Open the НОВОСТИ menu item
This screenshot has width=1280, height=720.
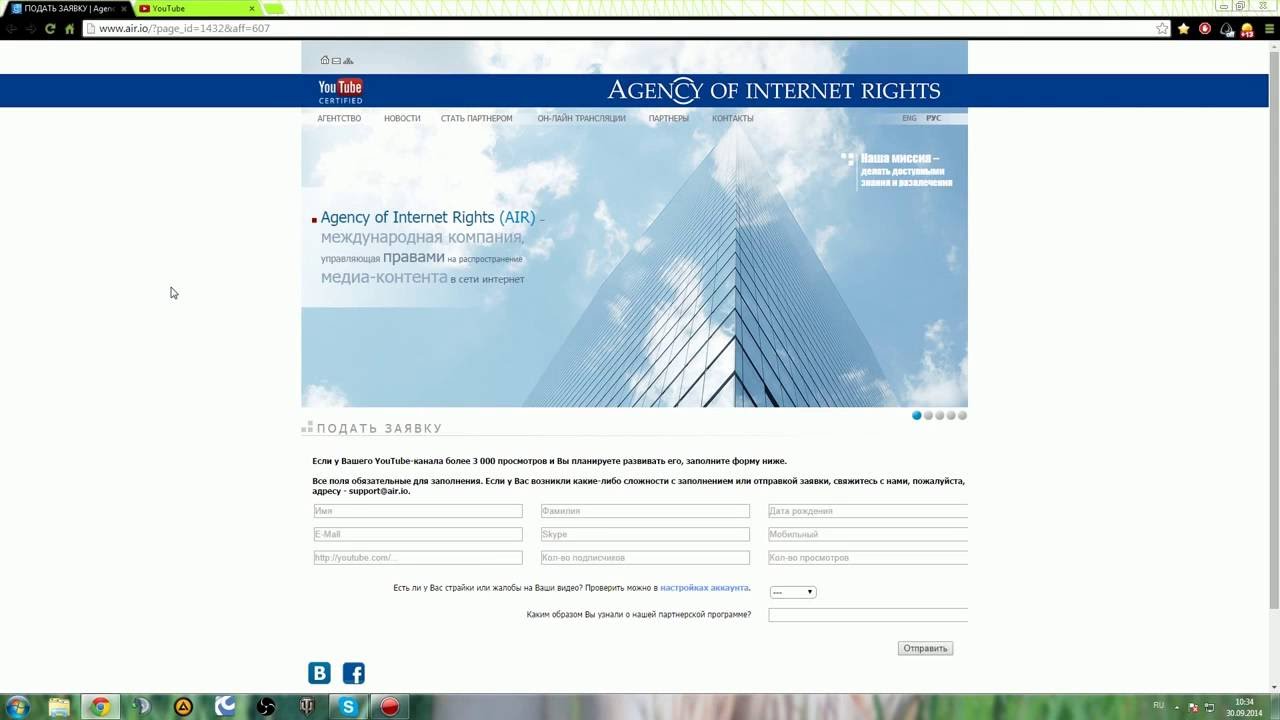(402, 118)
